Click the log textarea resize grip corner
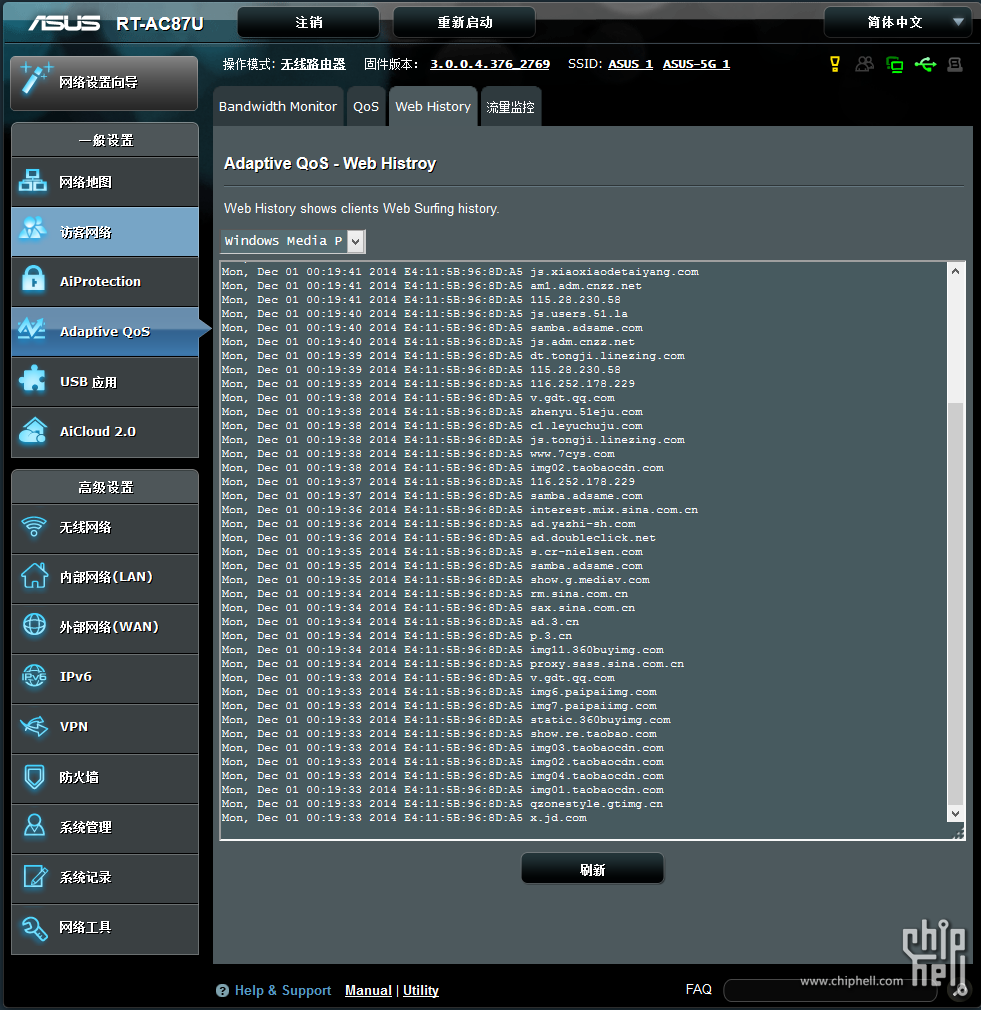 coord(958,834)
